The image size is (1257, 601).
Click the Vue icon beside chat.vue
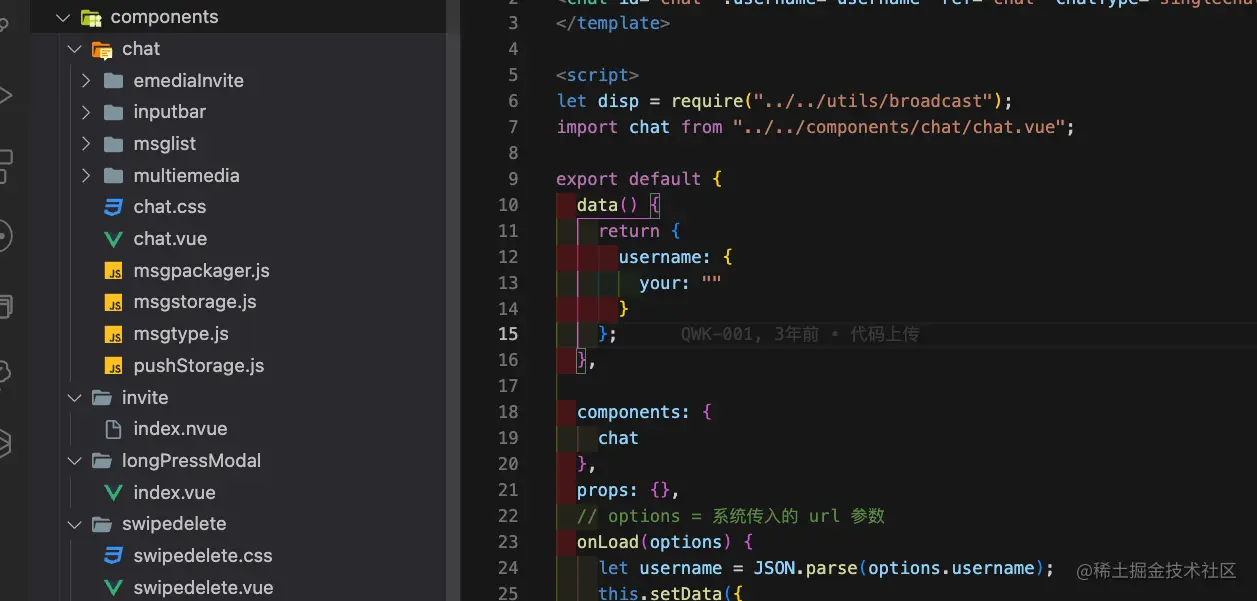tap(114, 239)
